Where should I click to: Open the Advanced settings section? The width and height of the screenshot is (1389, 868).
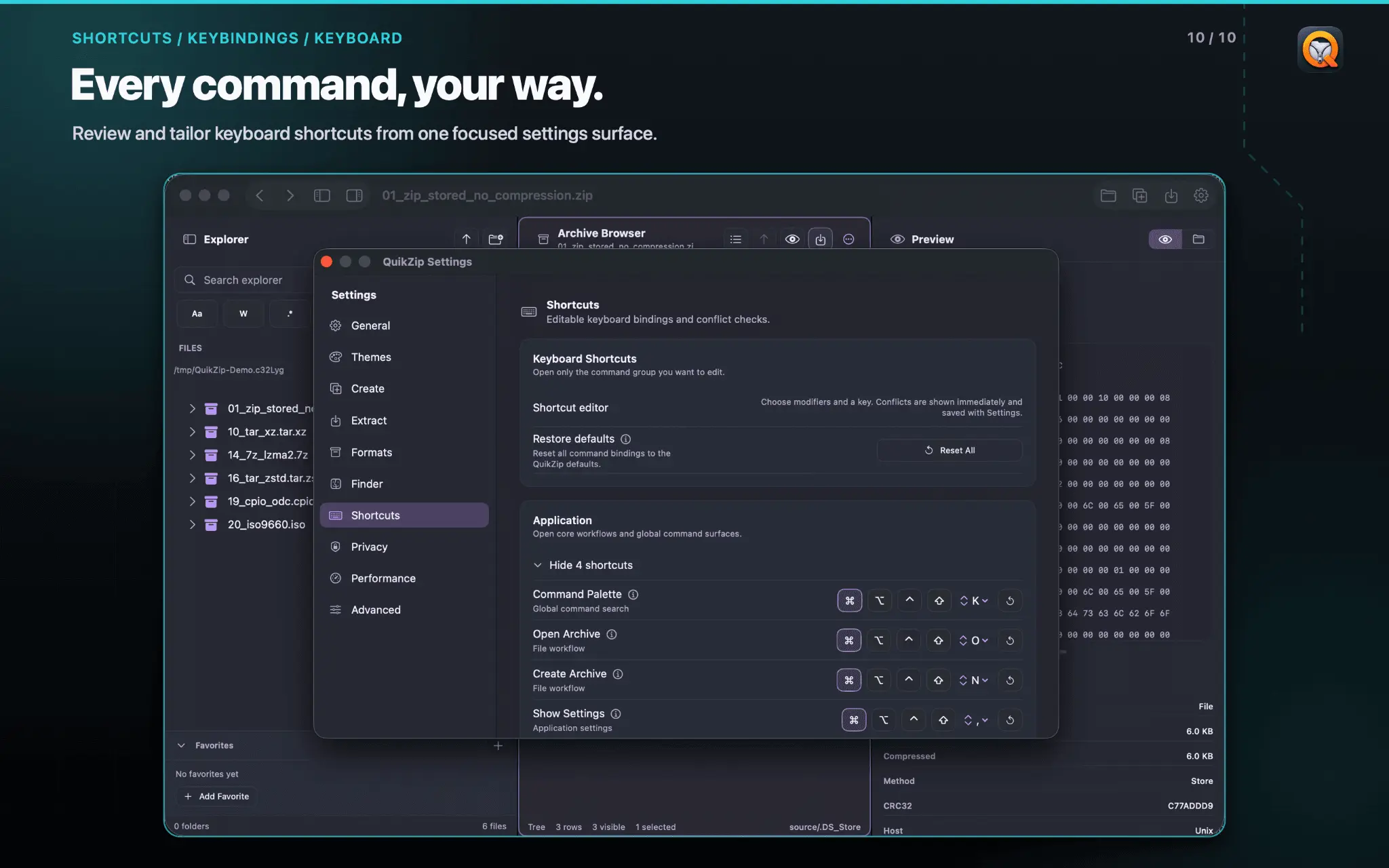(x=404, y=610)
